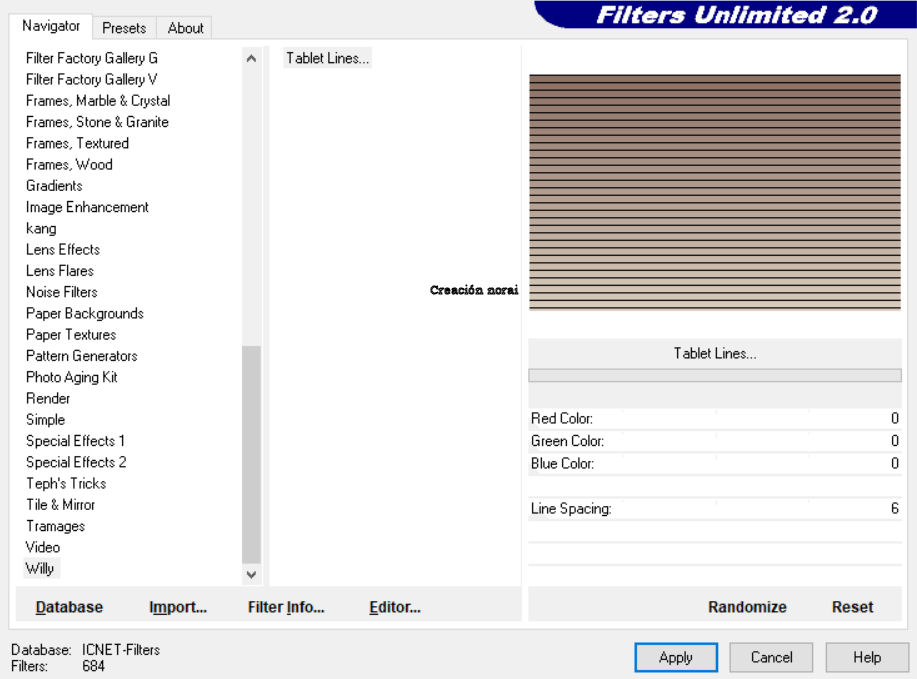Select Photo Aging Kit category
This screenshot has width=917, height=679.
tap(71, 377)
